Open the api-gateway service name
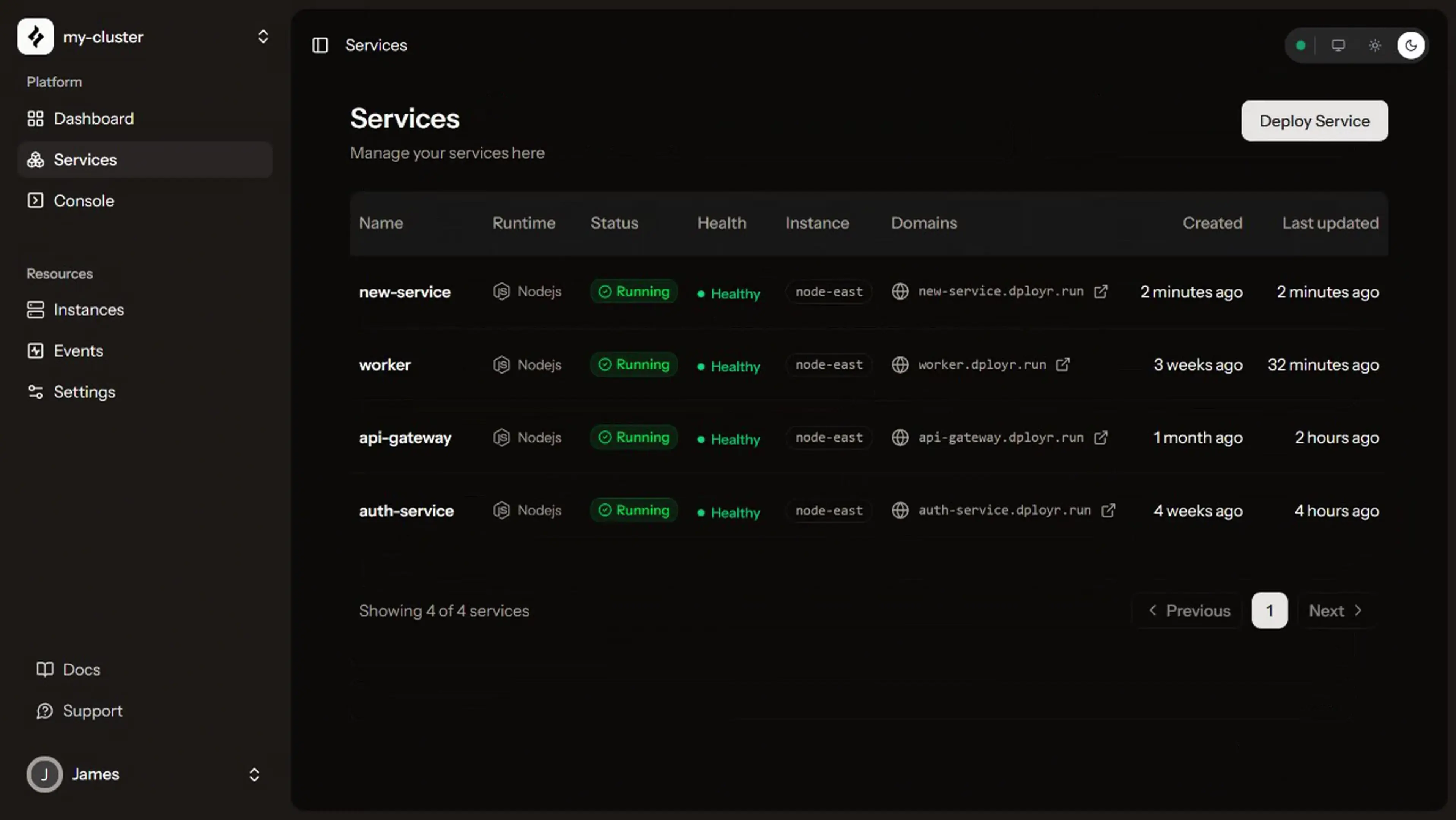 (405, 437)
